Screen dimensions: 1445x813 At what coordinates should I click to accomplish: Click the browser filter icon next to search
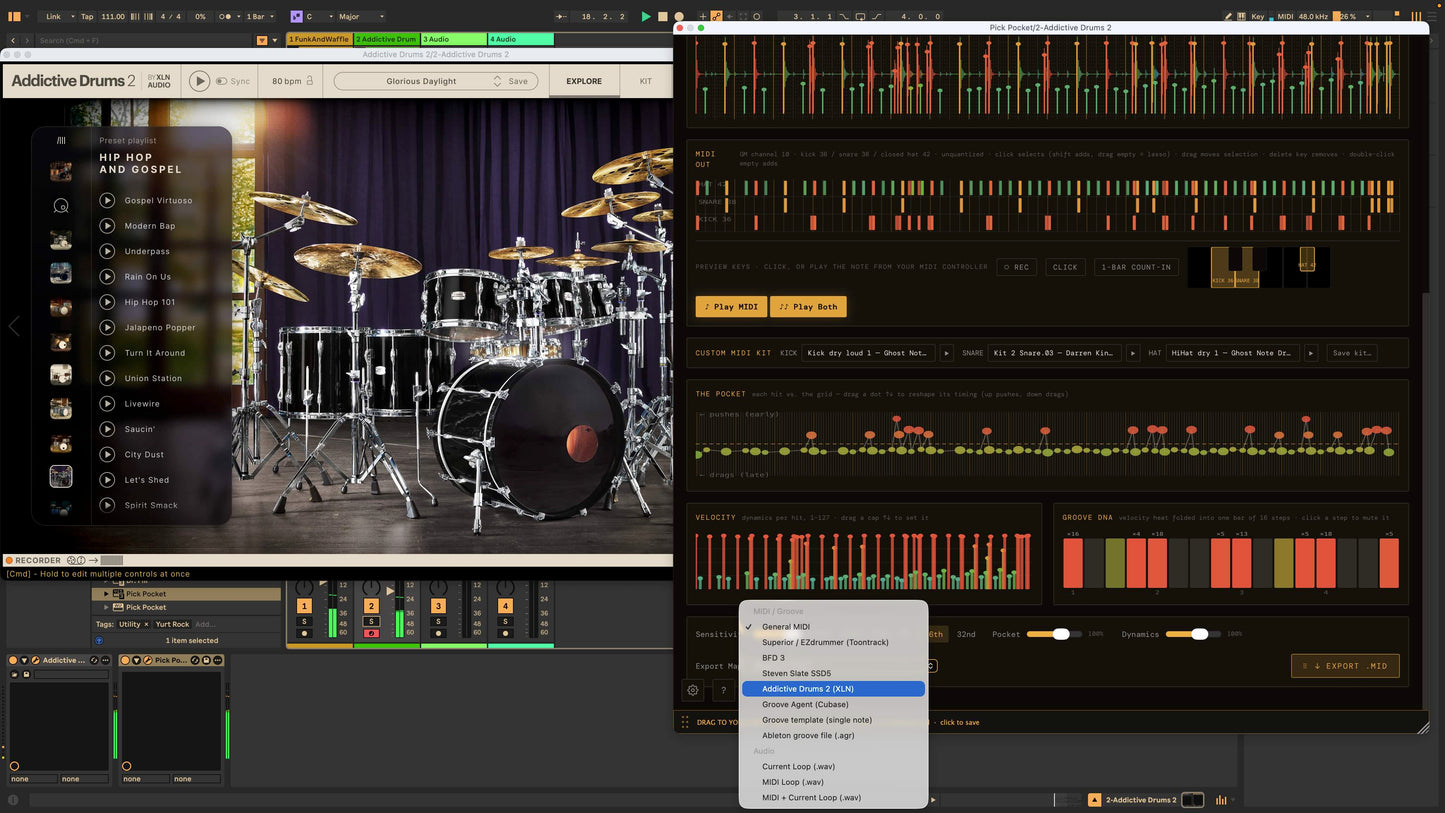pos(262,40)
